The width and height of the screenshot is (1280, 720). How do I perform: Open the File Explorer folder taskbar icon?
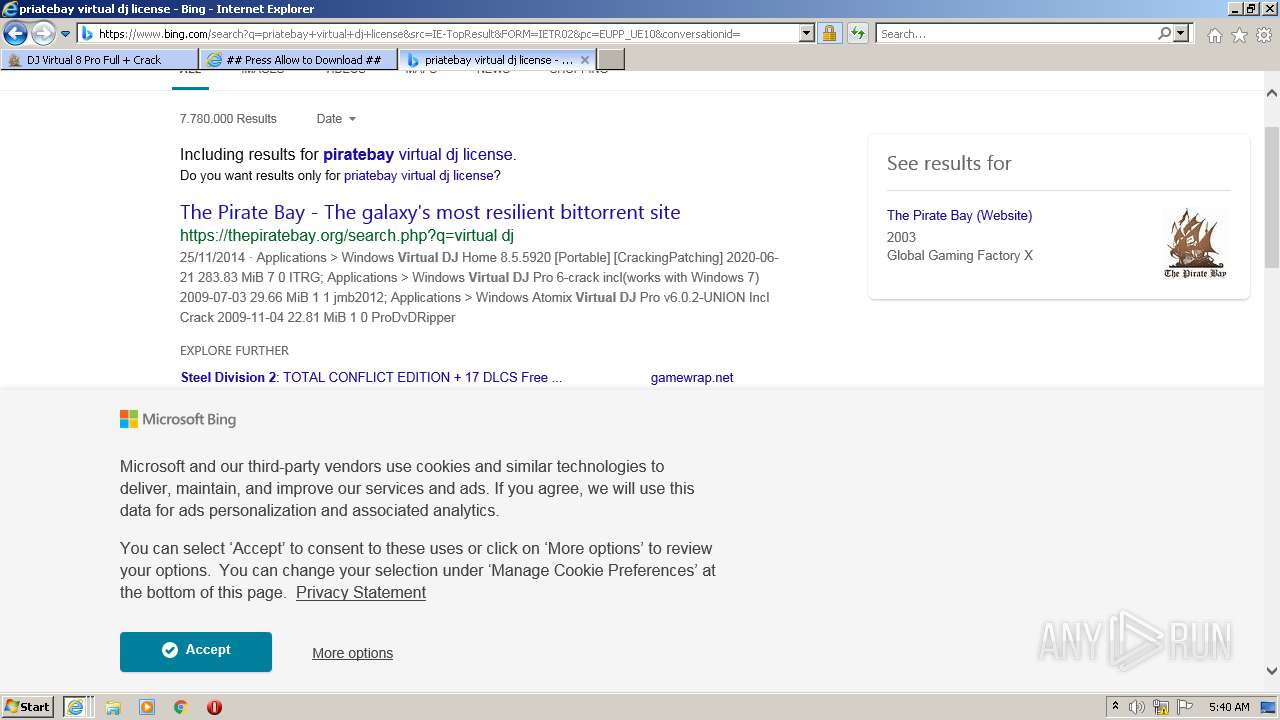coord(113,707)
